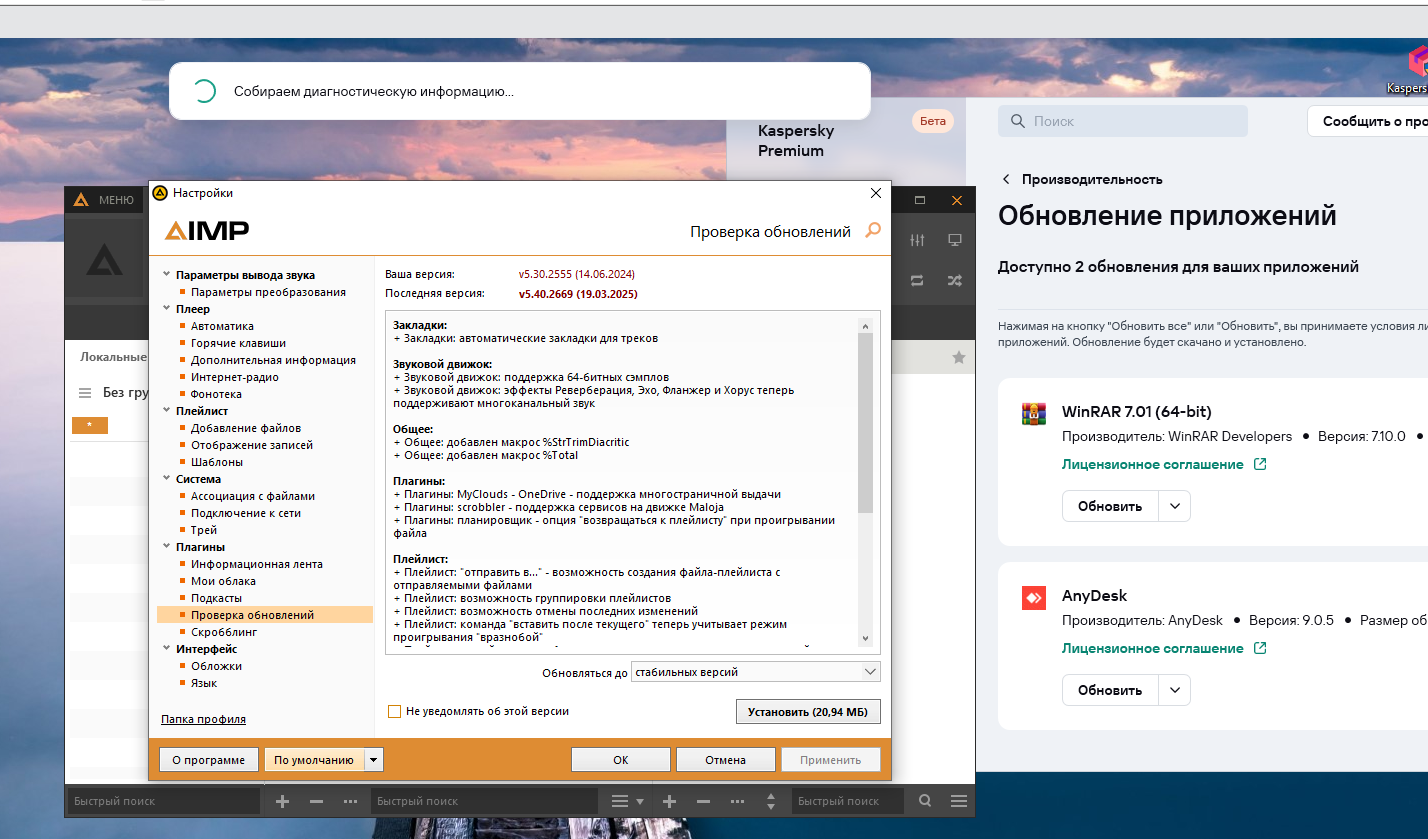
Task: Expand the arrow next to По умолчанию
Action: (374, 760)
